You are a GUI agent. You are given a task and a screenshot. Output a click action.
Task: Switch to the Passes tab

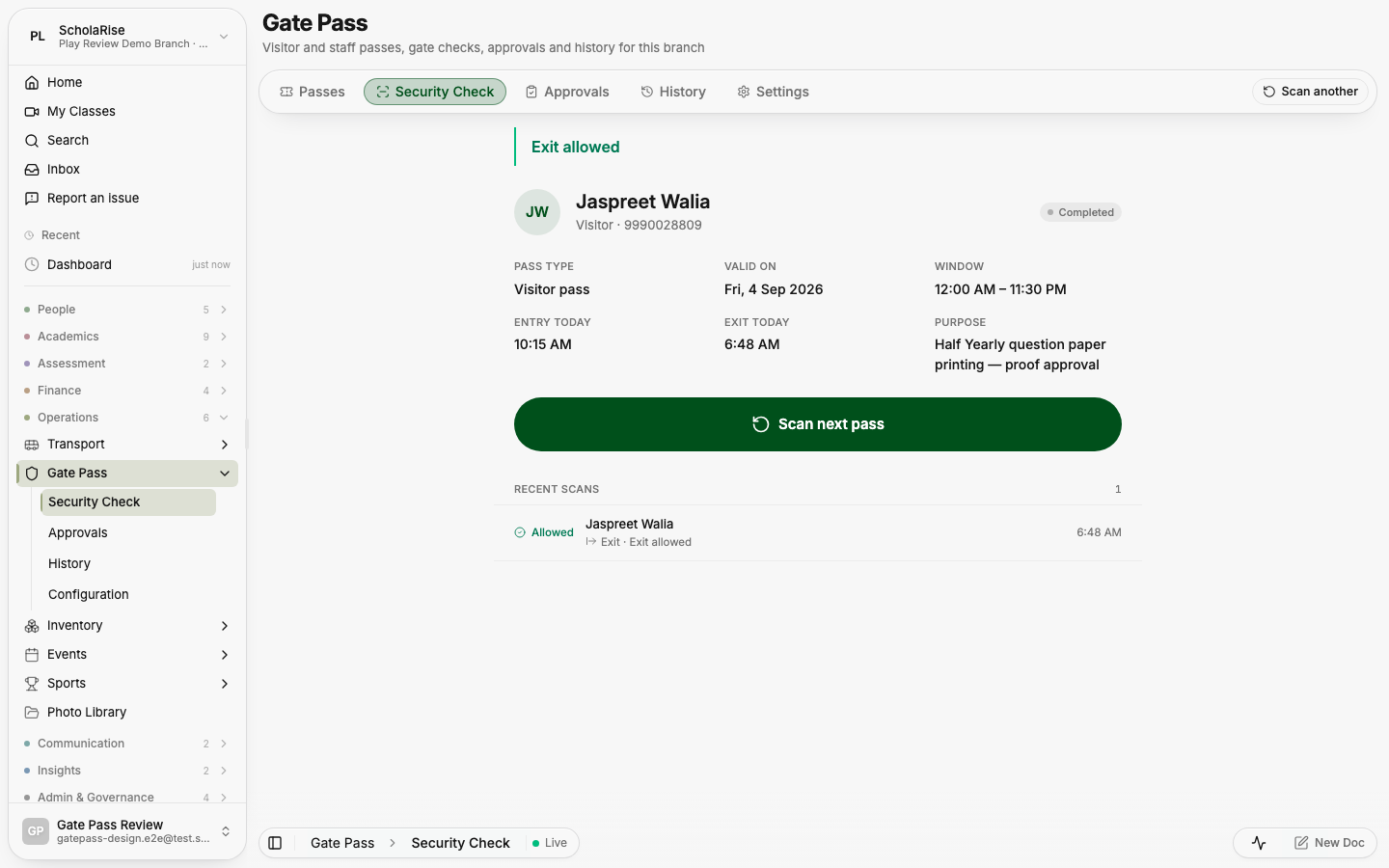tap(313, 92)
